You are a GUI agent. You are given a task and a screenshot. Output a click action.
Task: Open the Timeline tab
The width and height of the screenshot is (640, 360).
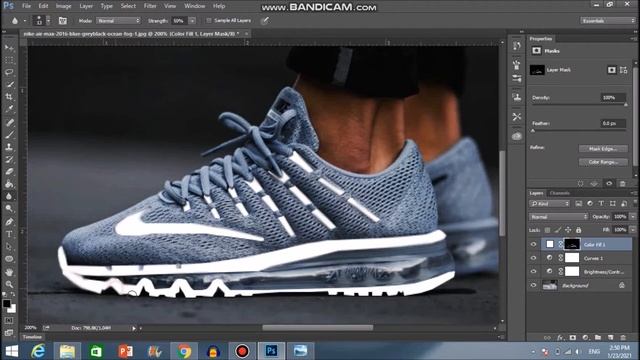click(32, 337)
